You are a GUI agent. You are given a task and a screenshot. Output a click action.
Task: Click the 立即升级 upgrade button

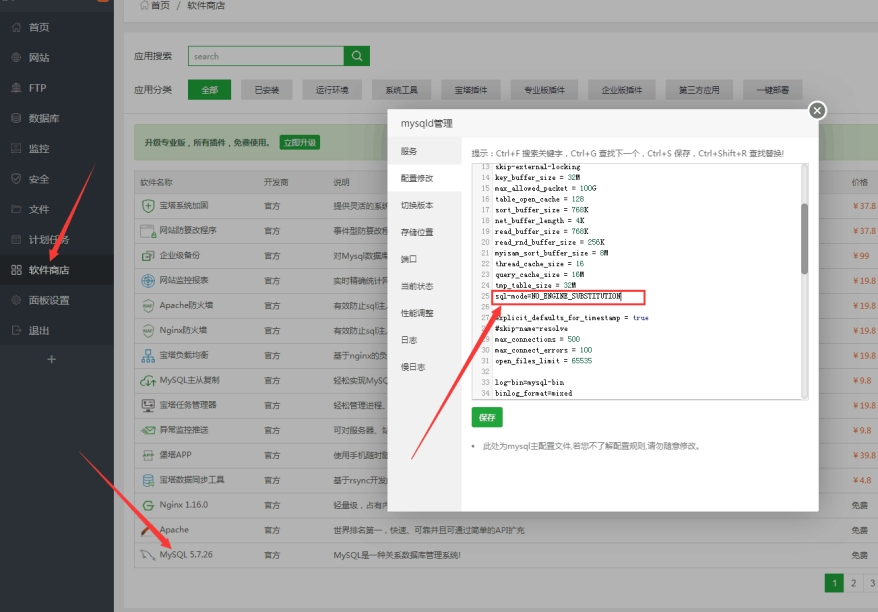299,143
